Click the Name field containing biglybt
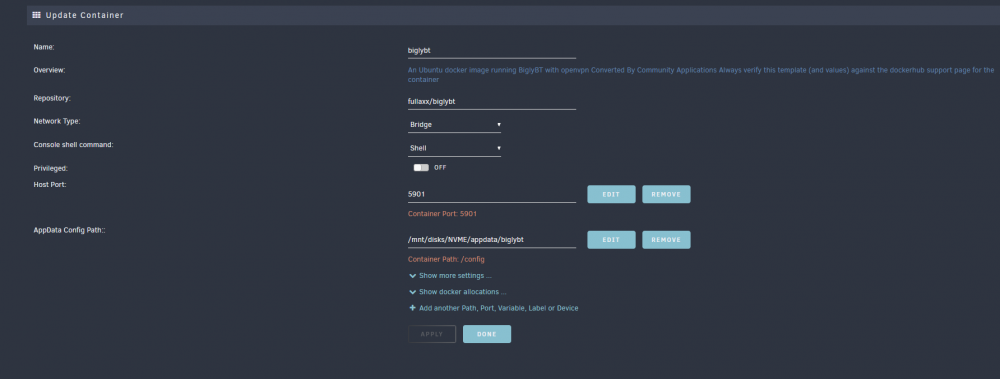Image resolution: width=1000 pixels, height=379 pixels. [x=492, y=50]
